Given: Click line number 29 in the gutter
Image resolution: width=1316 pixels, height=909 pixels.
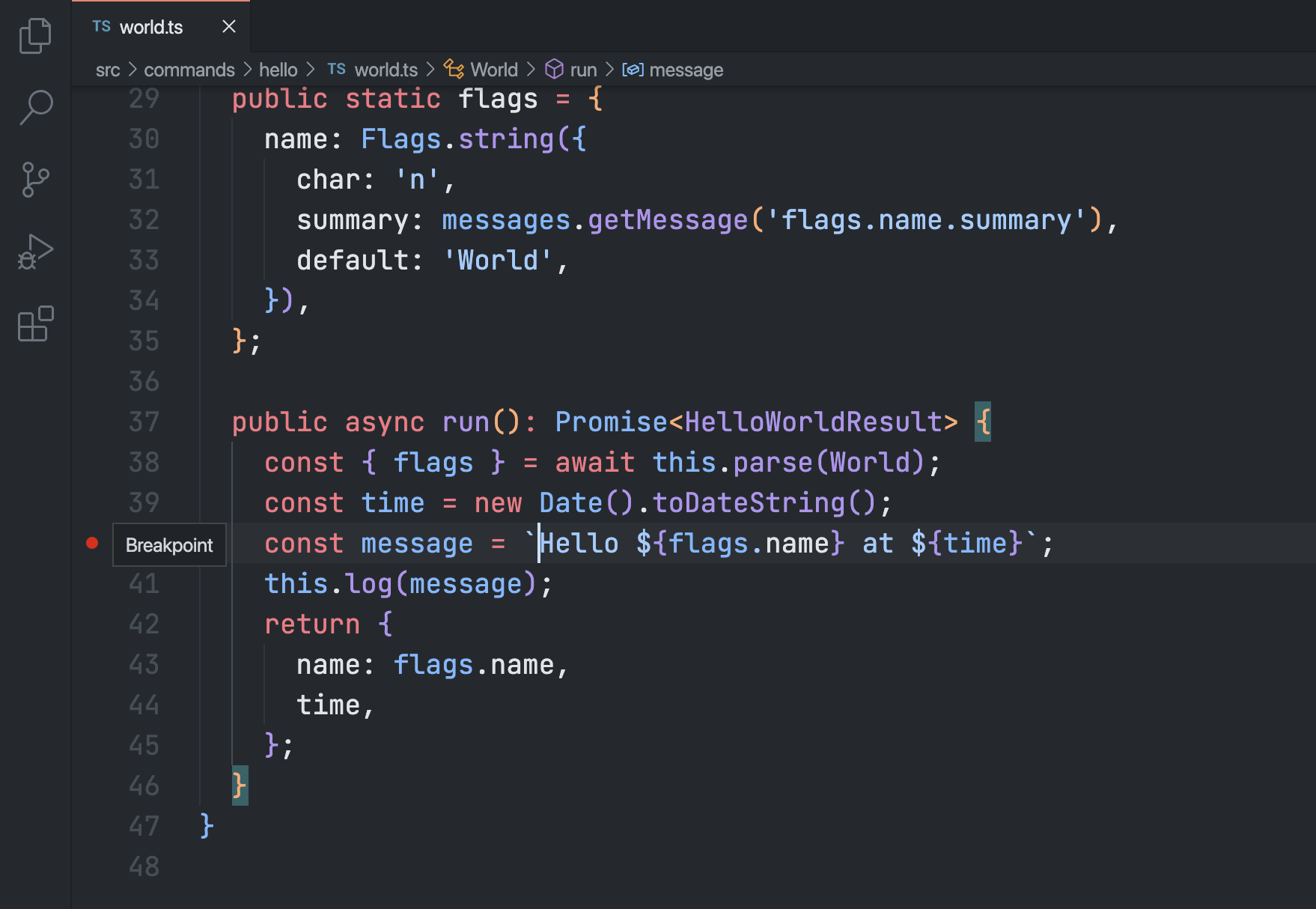Looking at the screenshot, I should [144, 99].
